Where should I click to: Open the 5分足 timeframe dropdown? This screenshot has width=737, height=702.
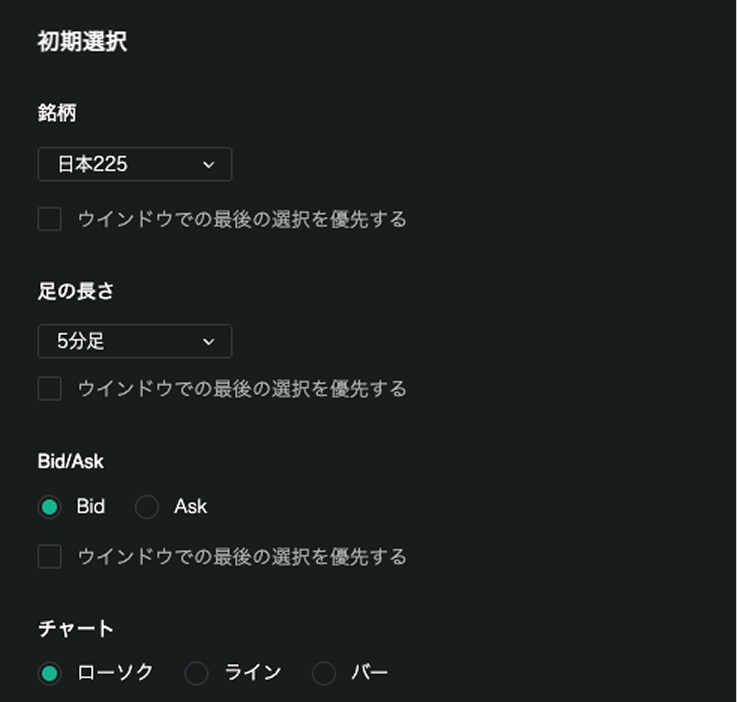[x=134, y=341]
